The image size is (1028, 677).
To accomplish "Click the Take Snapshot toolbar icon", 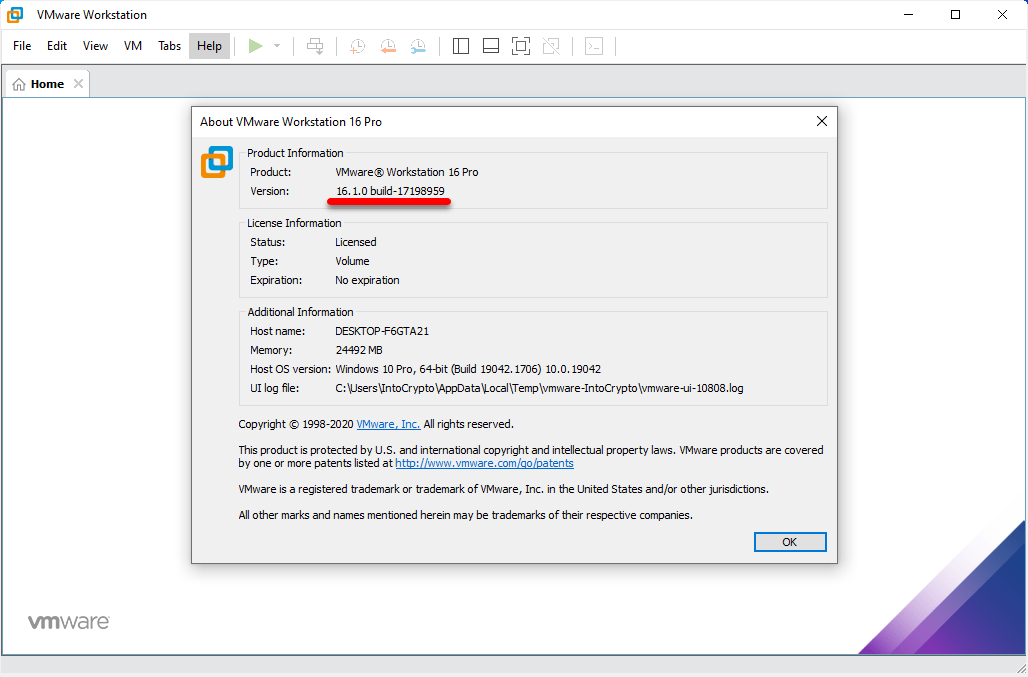I will click(357, 46).
